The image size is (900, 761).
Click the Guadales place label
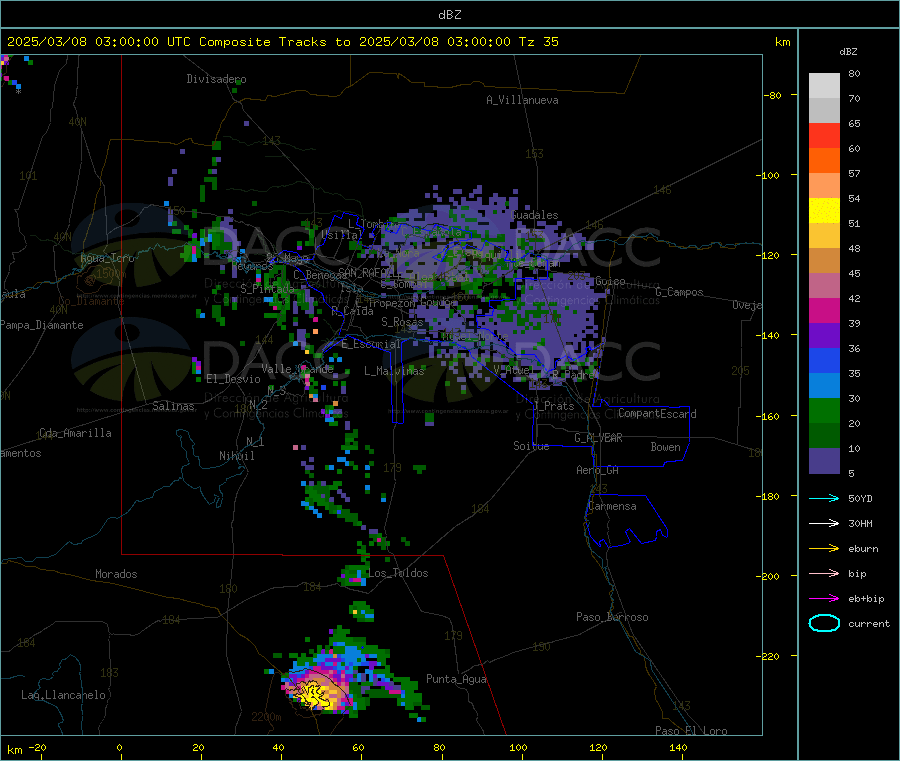pyautogui.click(x=534, y=215)
